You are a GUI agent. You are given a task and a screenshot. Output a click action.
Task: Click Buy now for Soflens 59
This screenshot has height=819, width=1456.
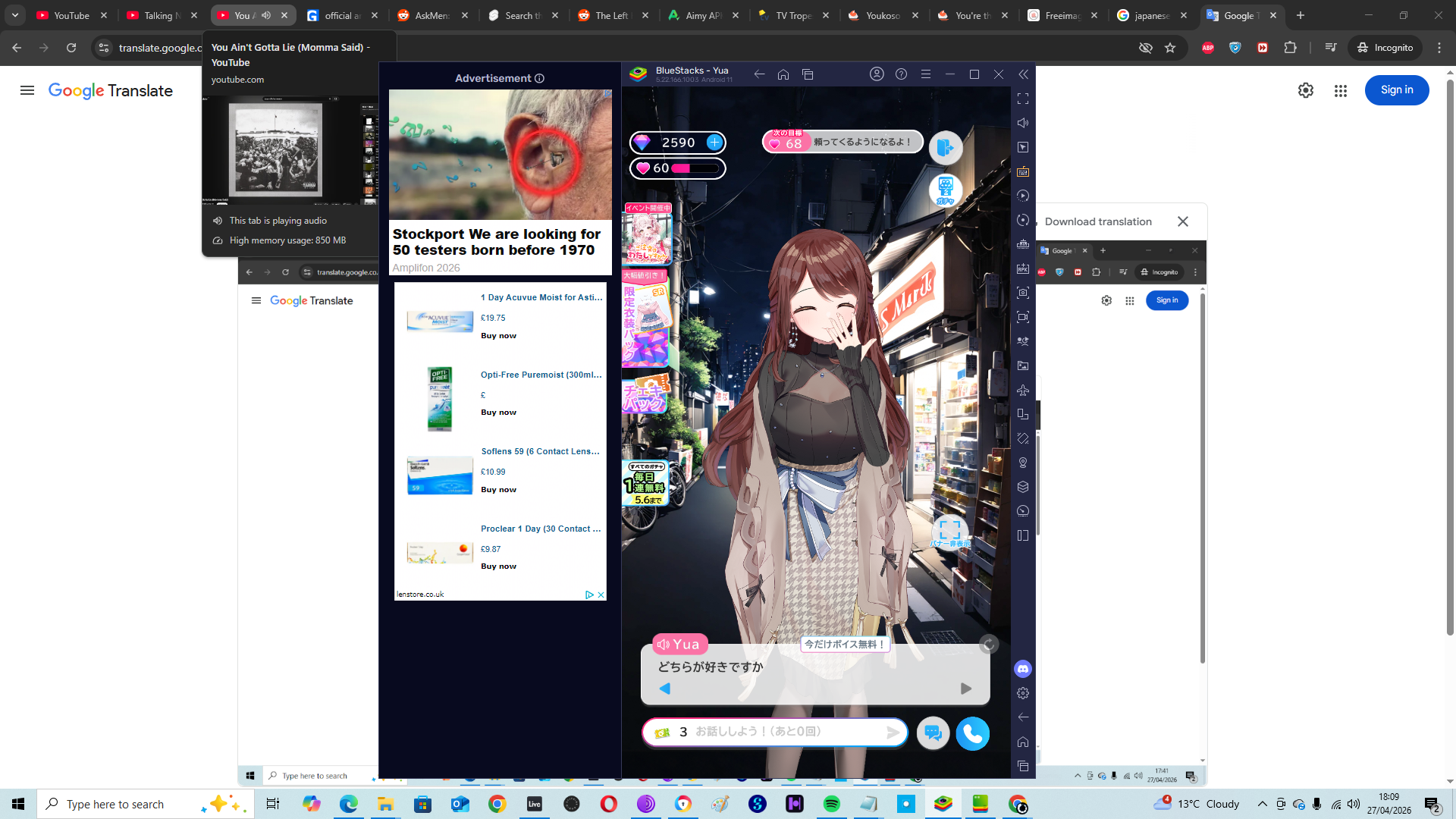(x=498, y=490)
